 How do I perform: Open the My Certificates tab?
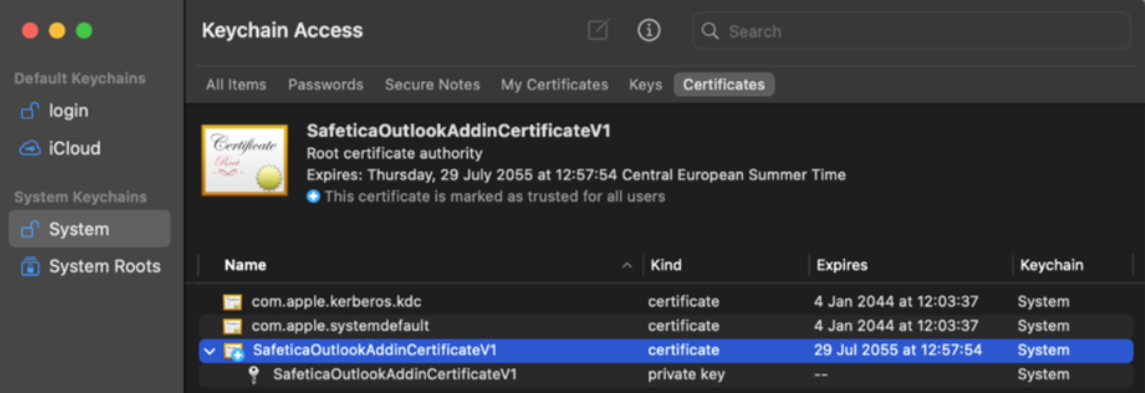pyautogui.click(x=554, y=85)
